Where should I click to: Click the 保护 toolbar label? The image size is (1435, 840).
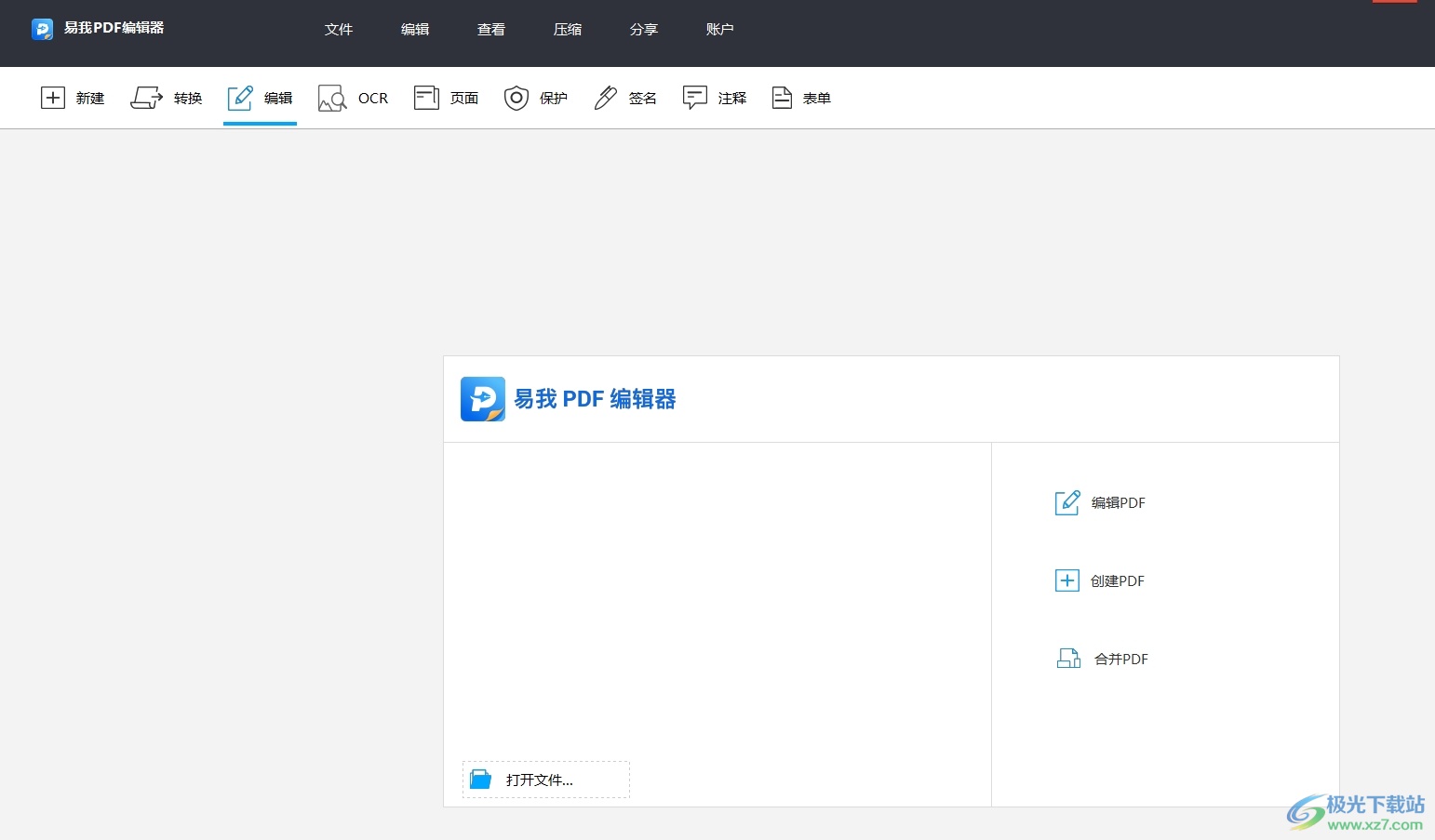tap(554, 98)
